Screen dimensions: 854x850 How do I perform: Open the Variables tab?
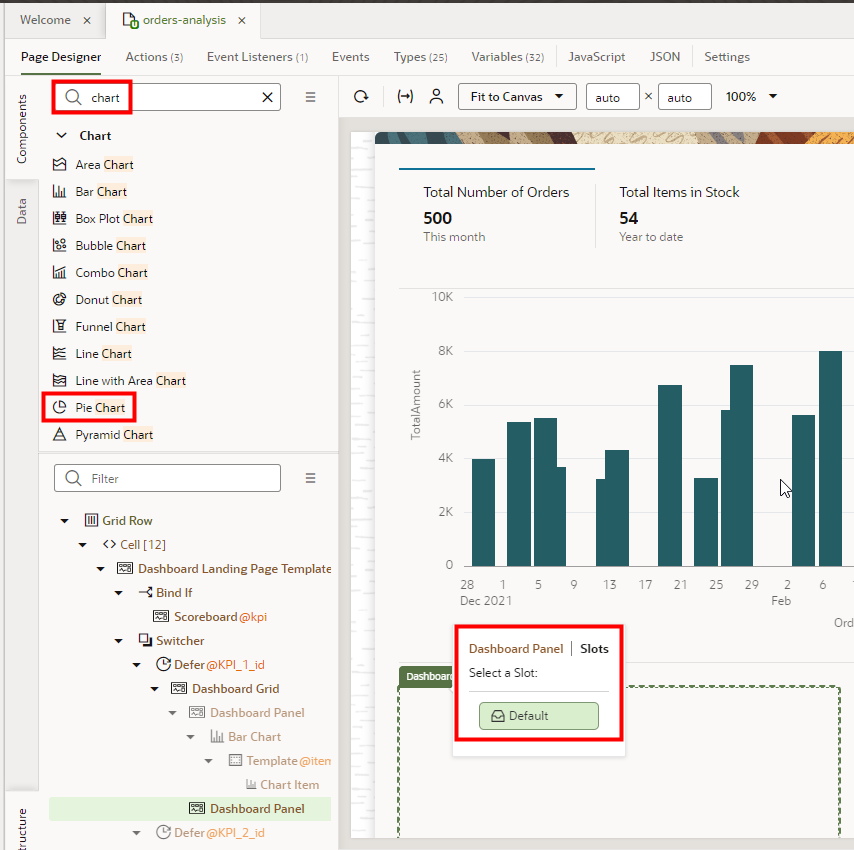pos(507,57)
